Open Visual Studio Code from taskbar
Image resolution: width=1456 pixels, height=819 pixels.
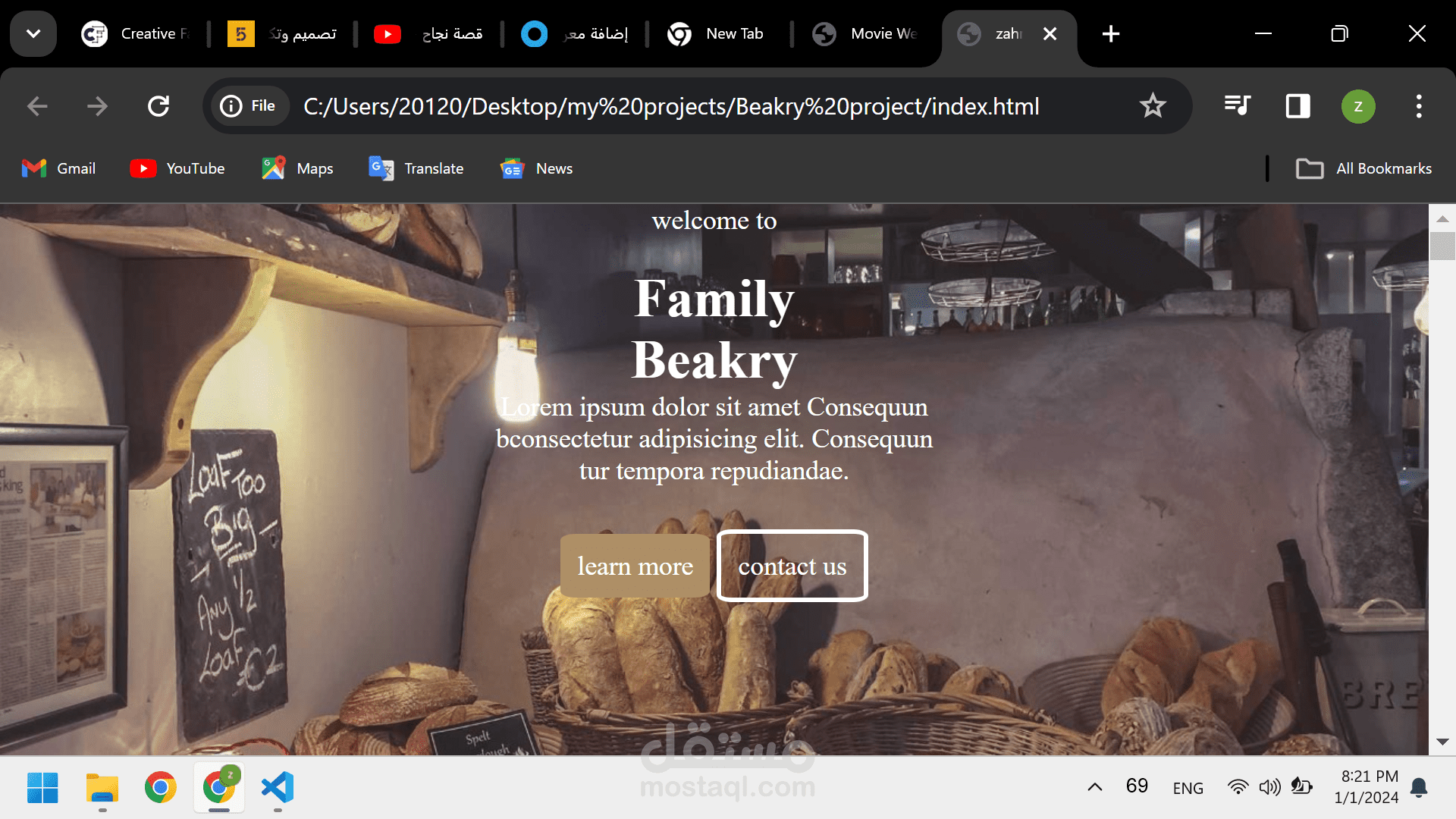pyautogui.click(x=278, y=787)
